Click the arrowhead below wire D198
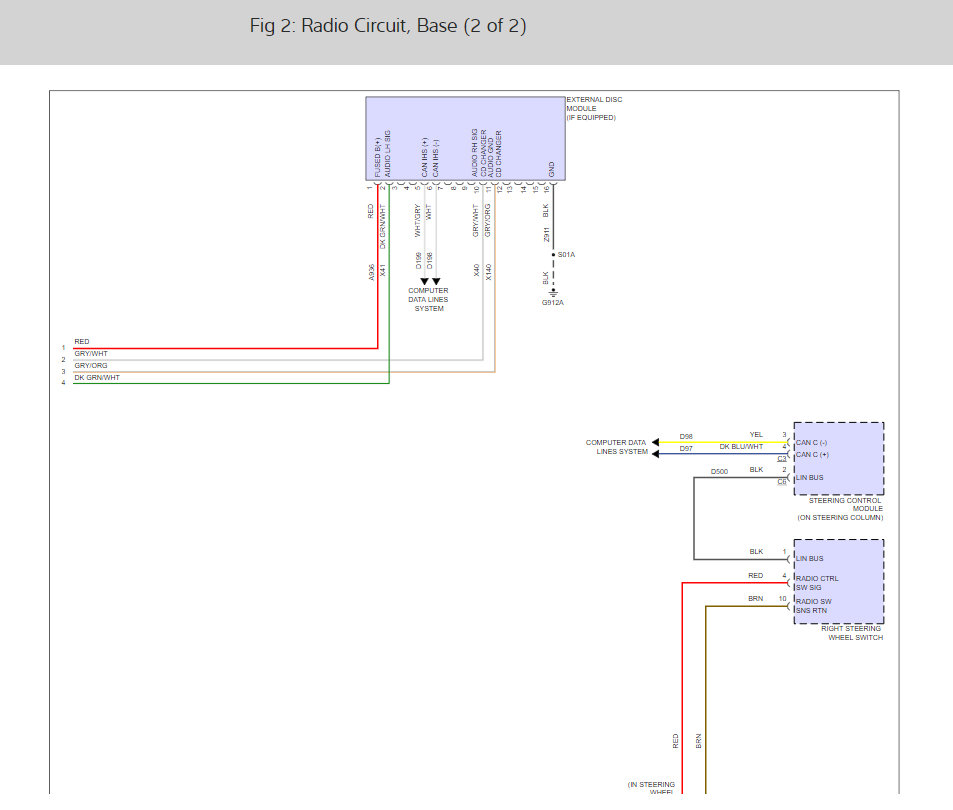The width and height of the screenshot is (953, 810). point(436,282)
